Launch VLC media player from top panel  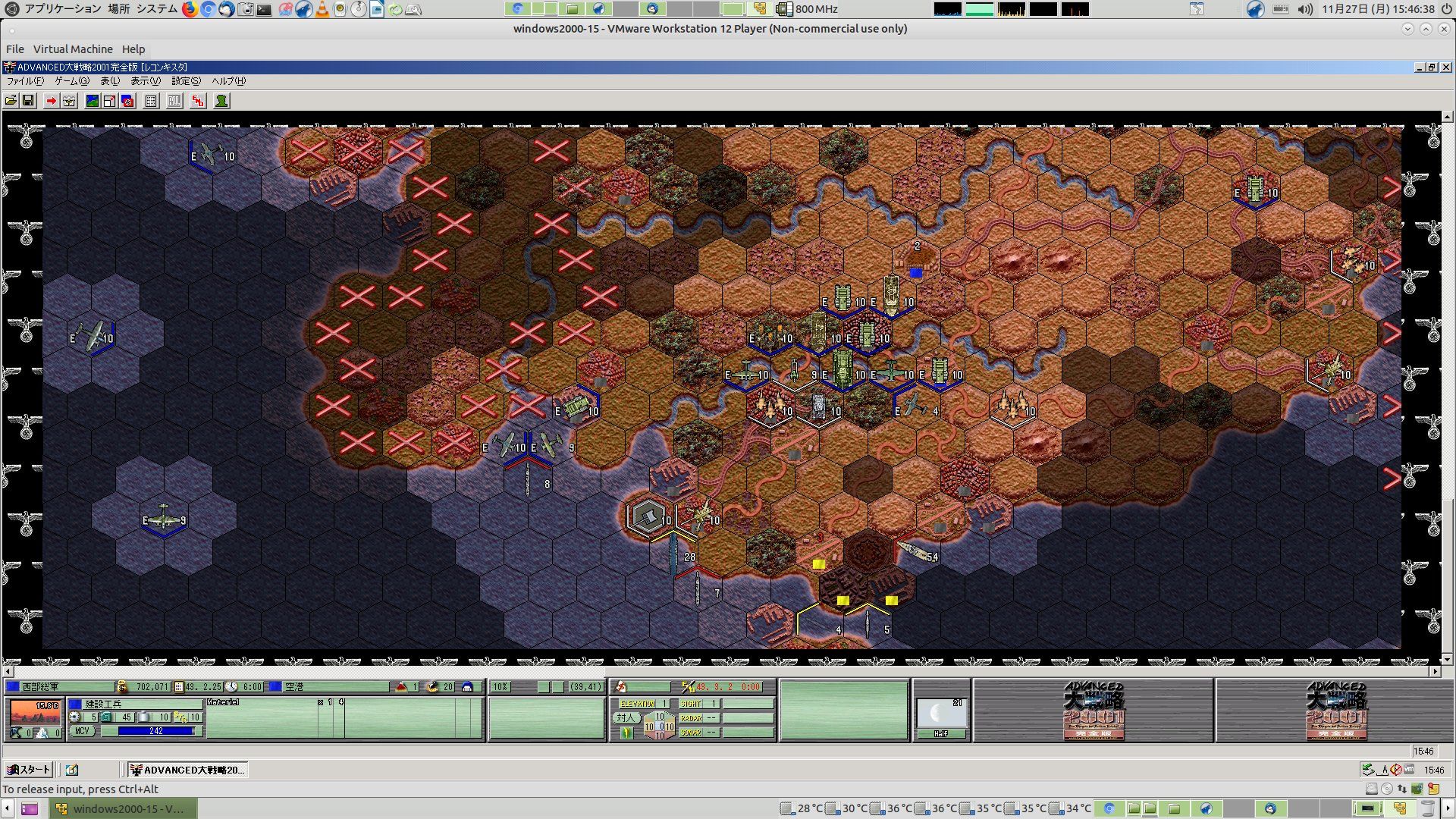(x=322, y=9)
